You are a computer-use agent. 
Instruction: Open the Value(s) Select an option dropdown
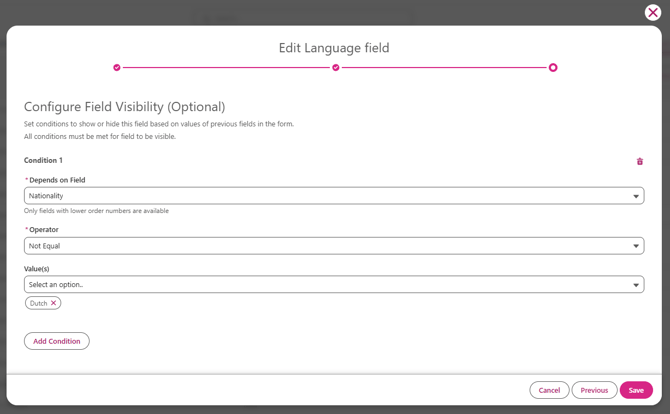334,285
